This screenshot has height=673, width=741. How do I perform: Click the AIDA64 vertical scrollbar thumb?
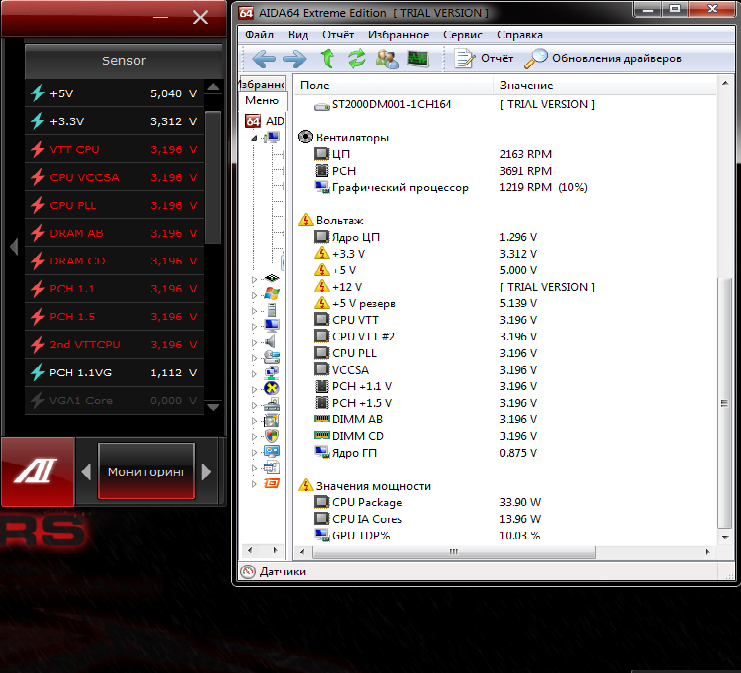coord(724,403)
